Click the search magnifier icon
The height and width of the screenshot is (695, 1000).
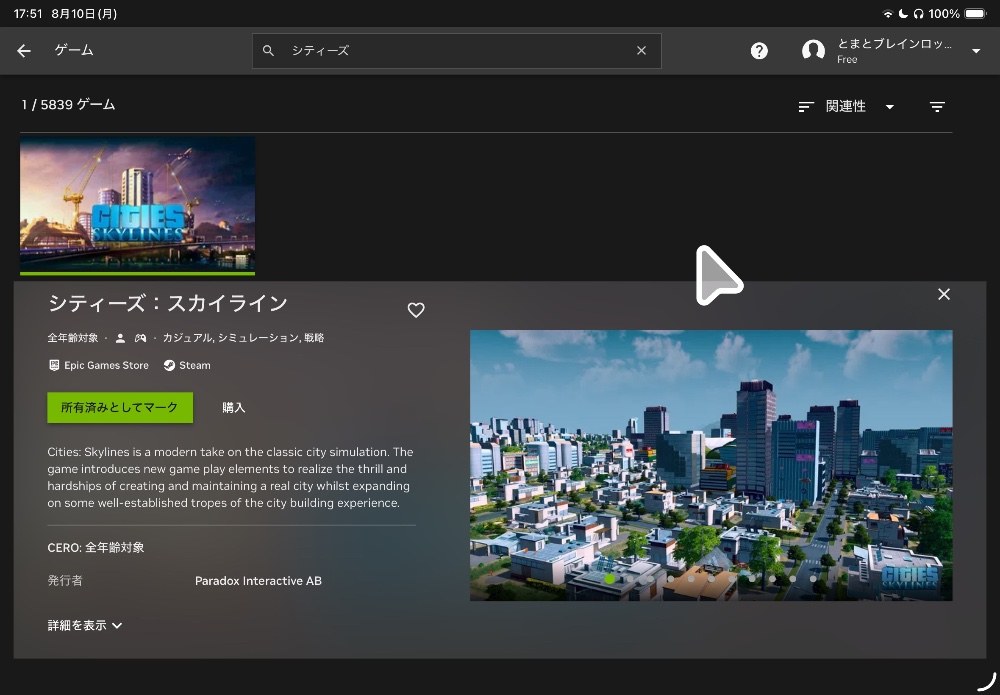(x=268, y=50)
